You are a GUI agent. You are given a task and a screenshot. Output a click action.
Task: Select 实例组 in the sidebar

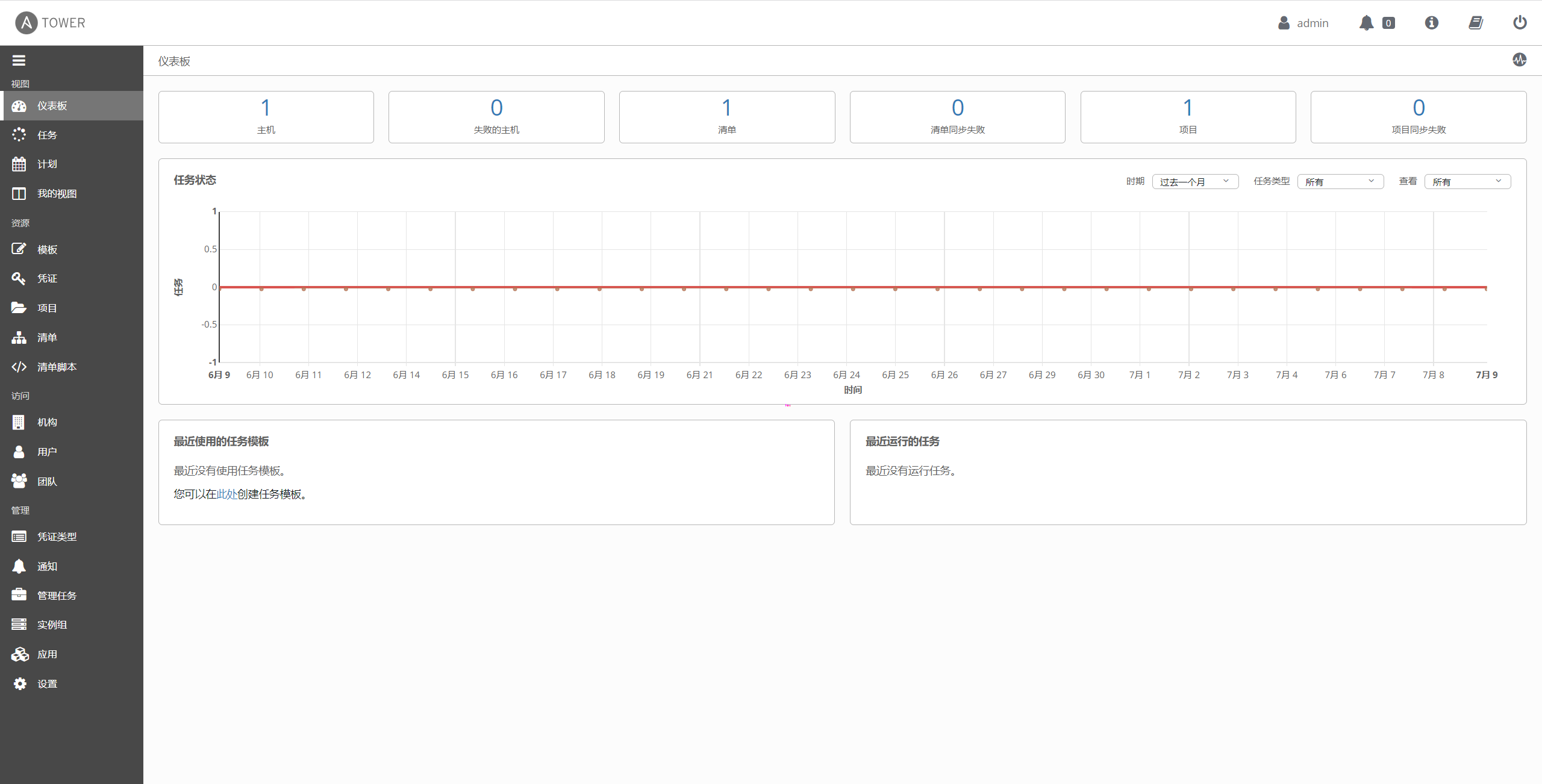click(52, 624)
